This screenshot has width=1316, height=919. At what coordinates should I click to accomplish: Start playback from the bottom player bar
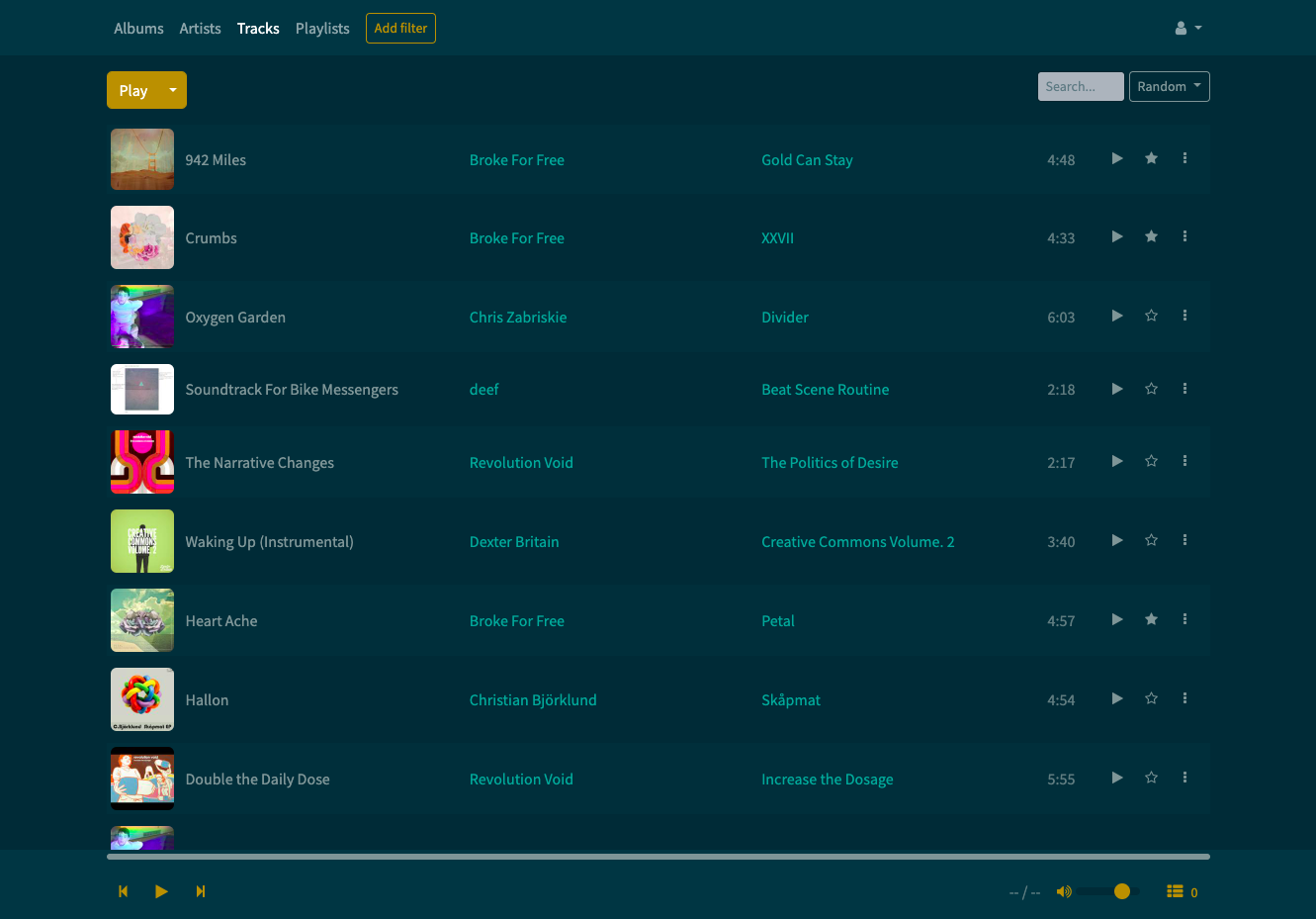161,891
